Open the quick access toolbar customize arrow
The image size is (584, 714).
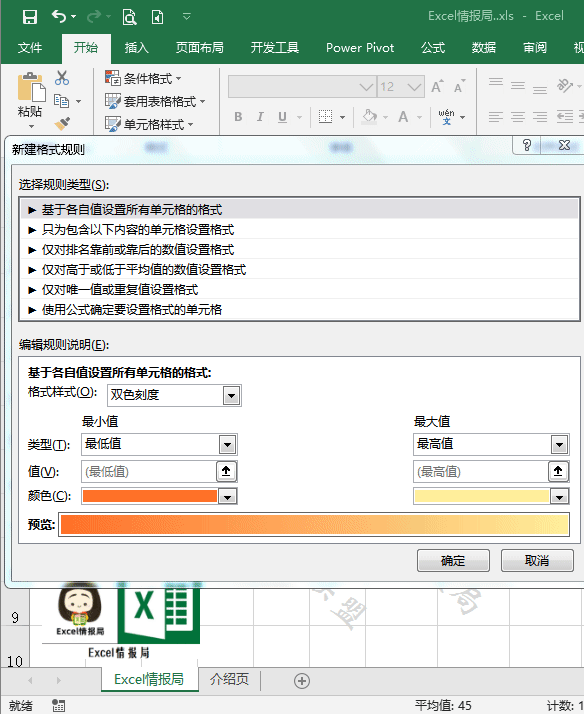(x=186, y=17)
